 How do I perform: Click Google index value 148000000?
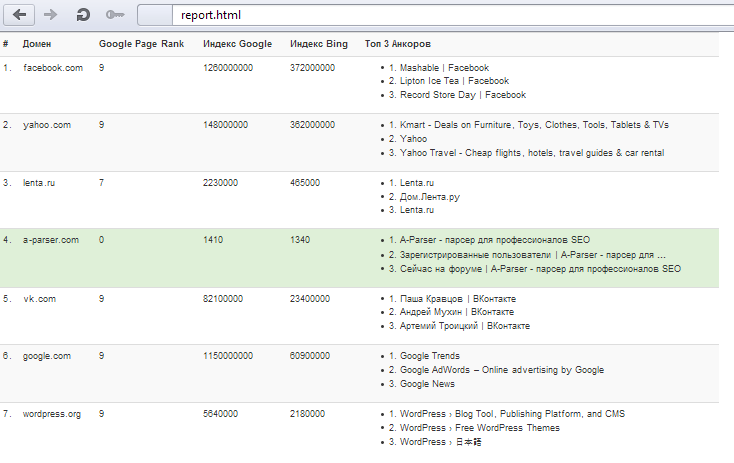225,125
